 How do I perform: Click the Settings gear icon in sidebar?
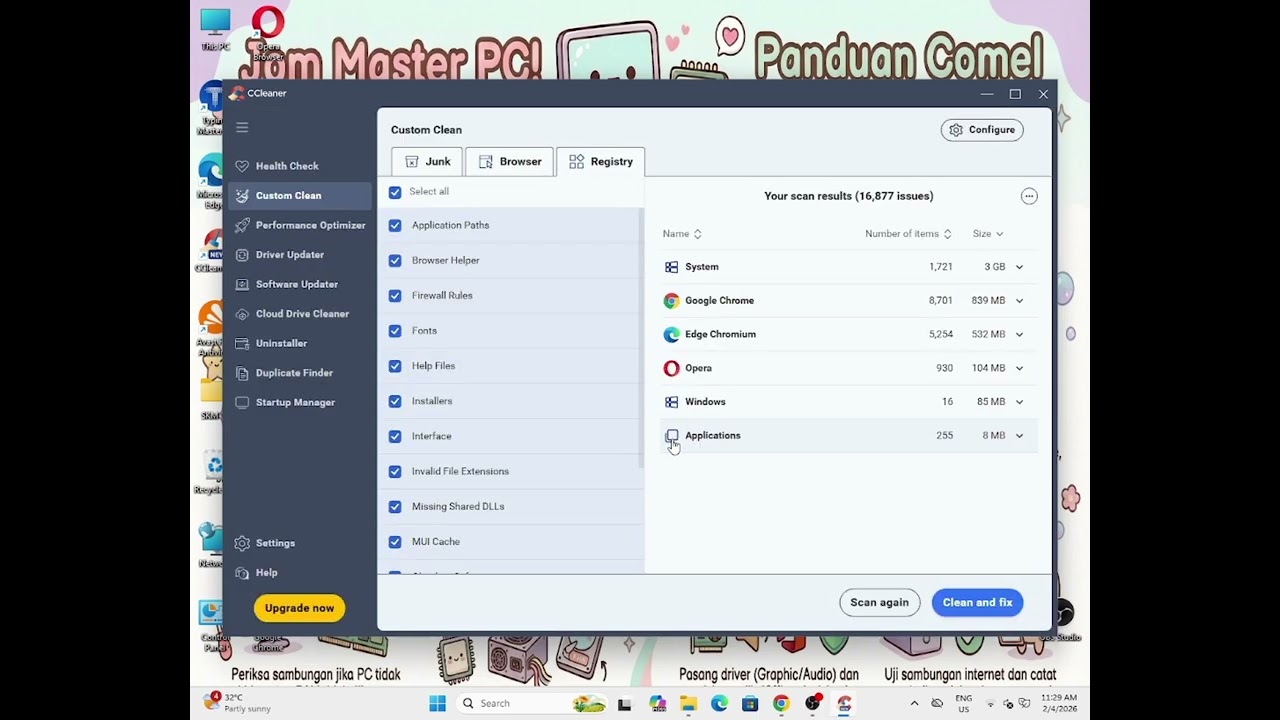[242, 543]
